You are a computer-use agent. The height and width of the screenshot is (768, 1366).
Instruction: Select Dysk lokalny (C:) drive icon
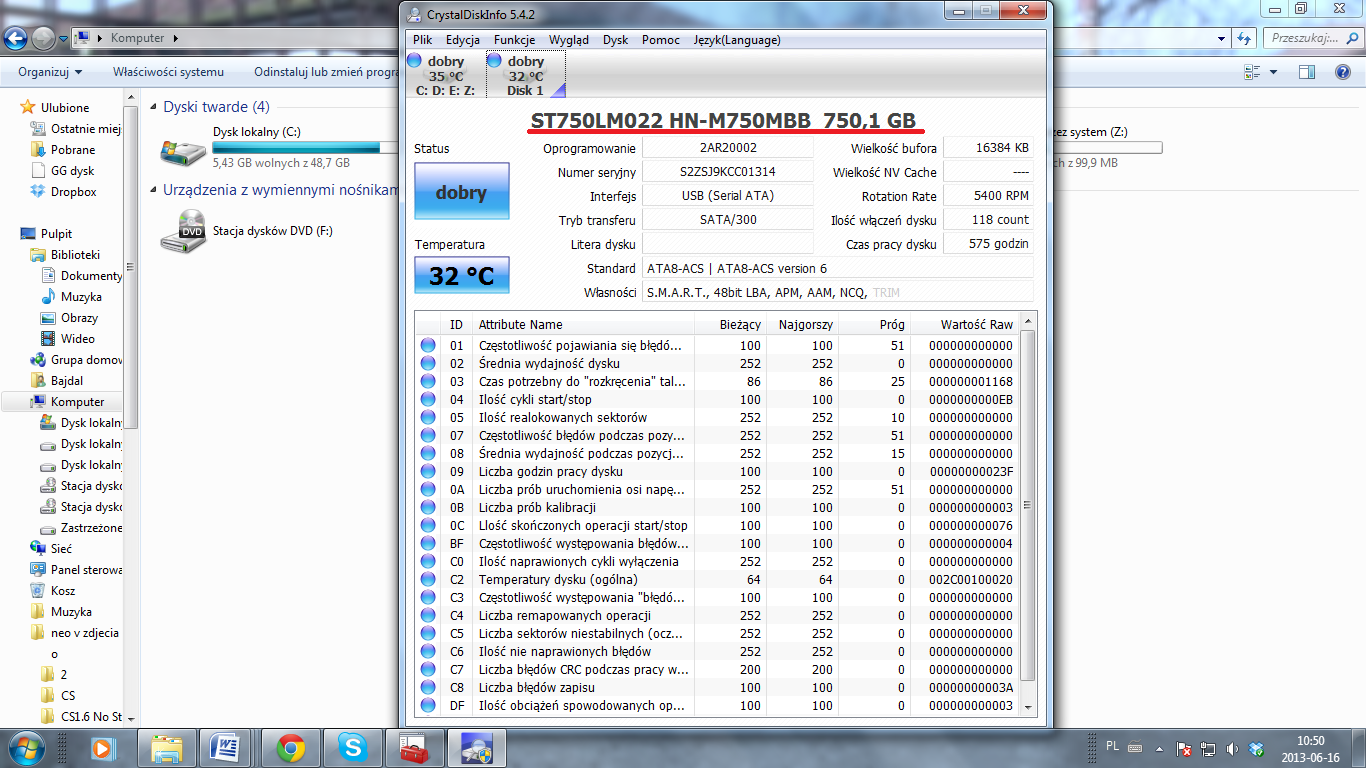pyautogui.click(x=183, y=150)
